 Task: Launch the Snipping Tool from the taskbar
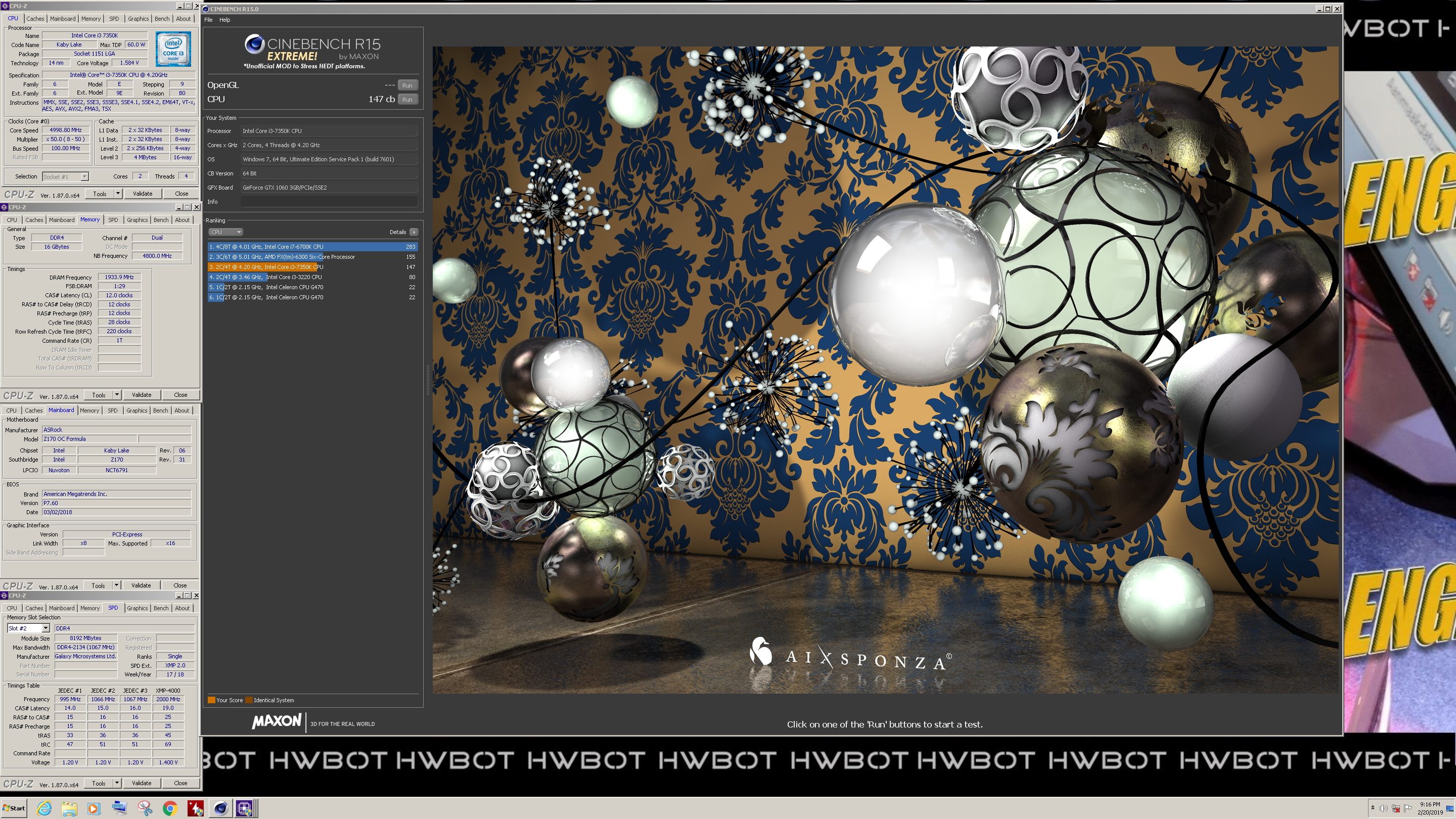pos(145,808)
